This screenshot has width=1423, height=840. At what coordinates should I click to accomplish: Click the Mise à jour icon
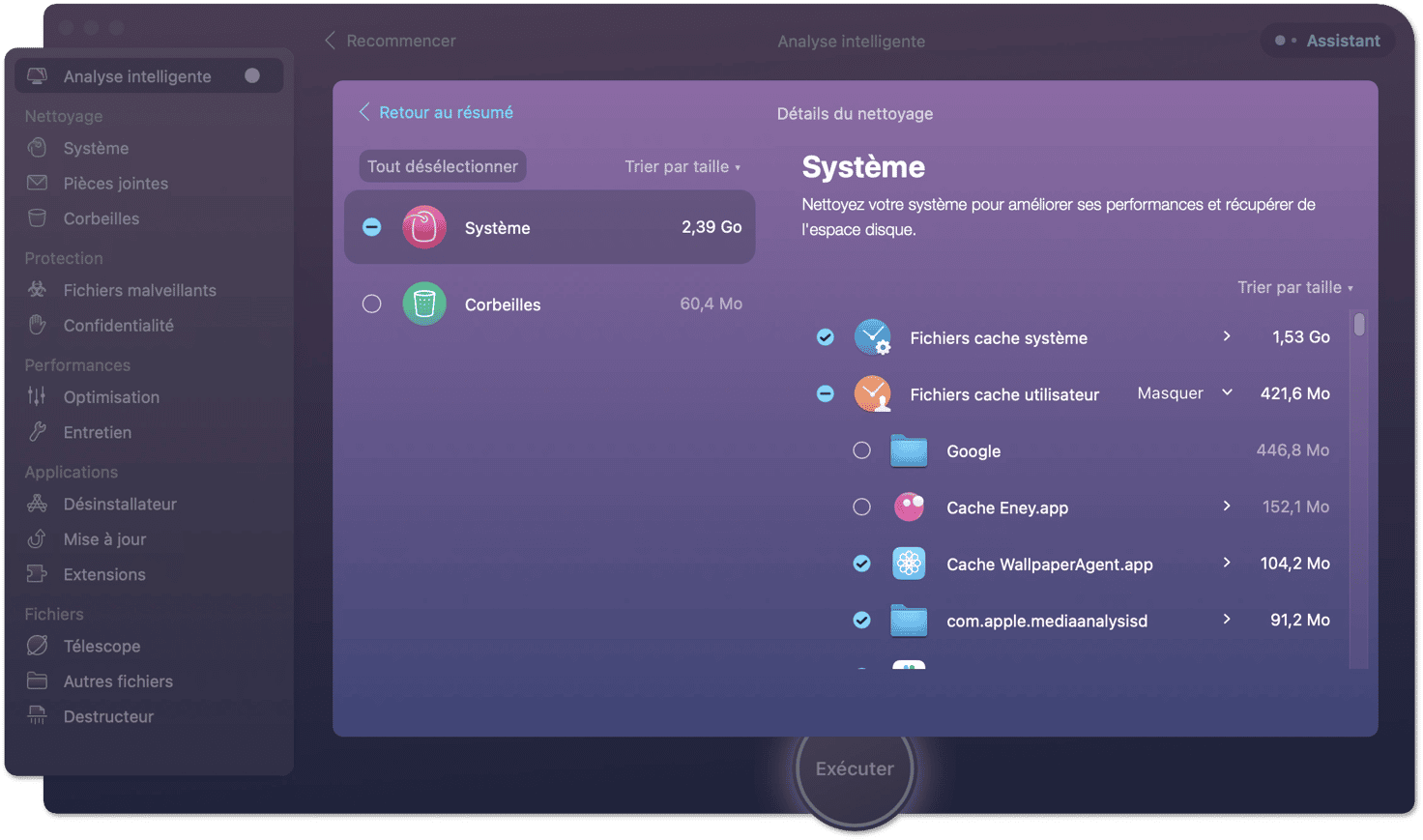click(x=38, y=539)
